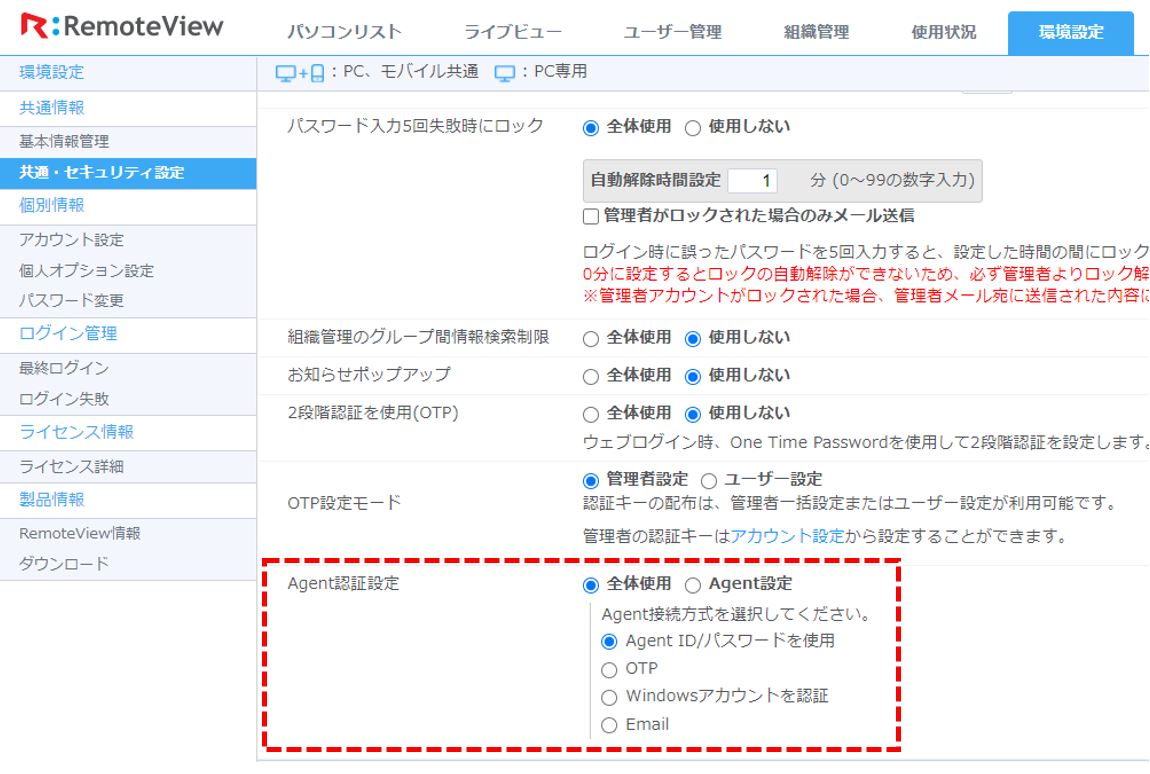Select 使用しない for password lock setting
Image resolution: width=1150 pixels, height=774 pixels.
tap(692, 128)
